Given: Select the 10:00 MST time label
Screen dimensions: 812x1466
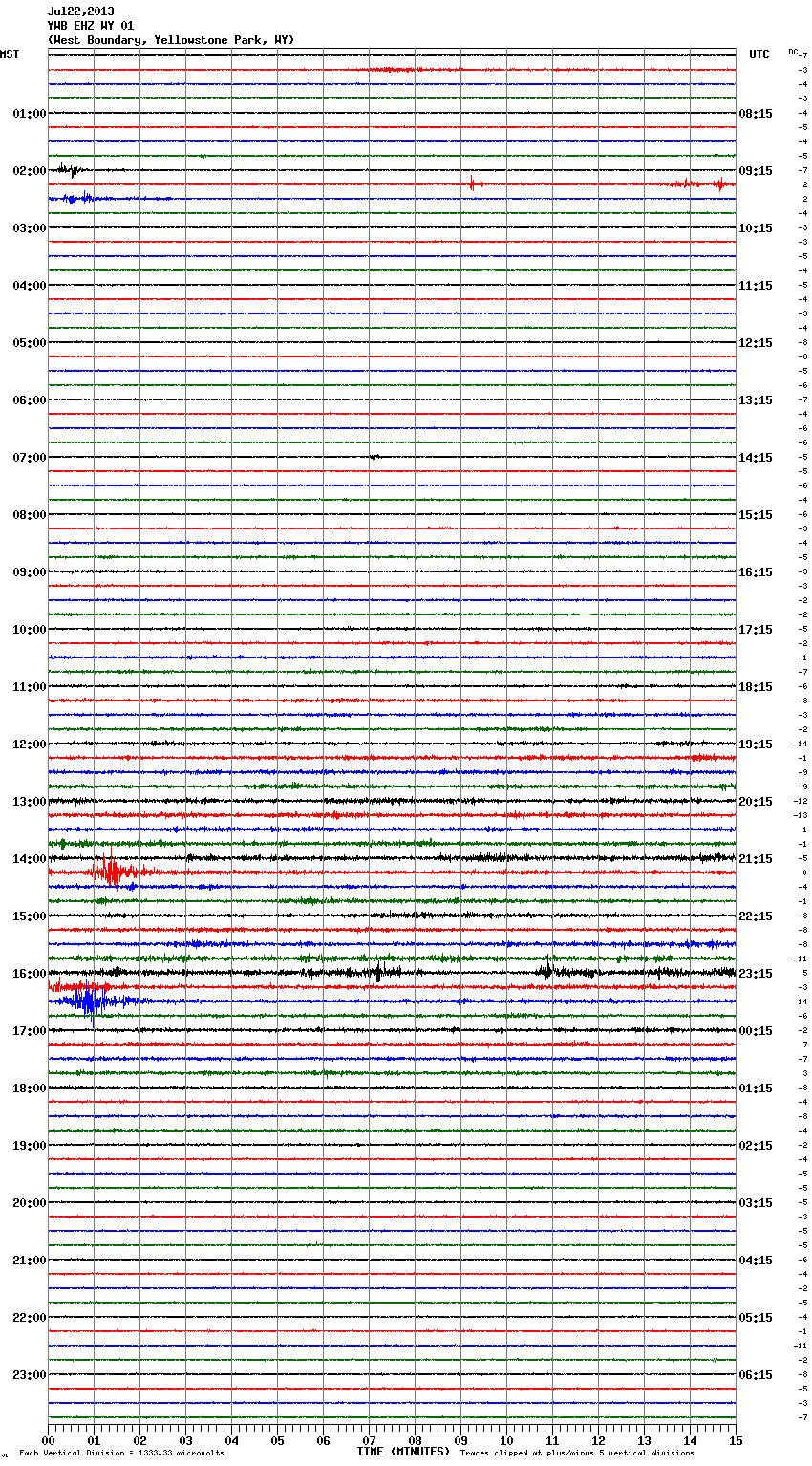Looking at the screenshot, I should (30, 630).
